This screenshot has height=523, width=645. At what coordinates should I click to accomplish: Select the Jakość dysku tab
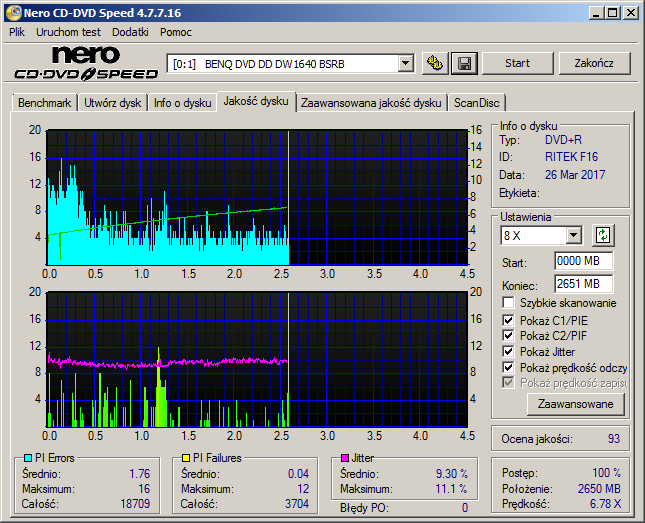point(256,101)
